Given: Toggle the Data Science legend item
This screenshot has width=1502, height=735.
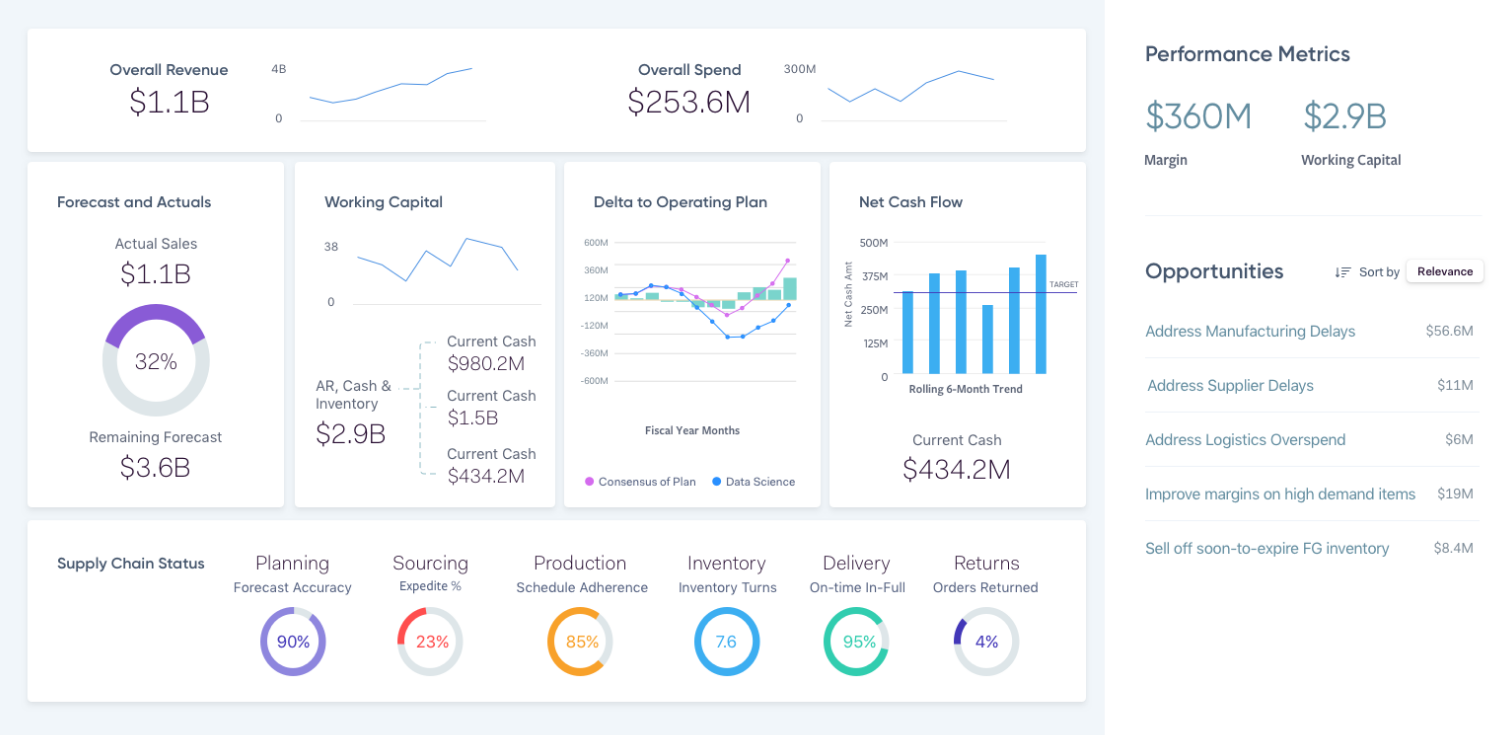Looking at the screenshot, I should [x=753, y=482].
